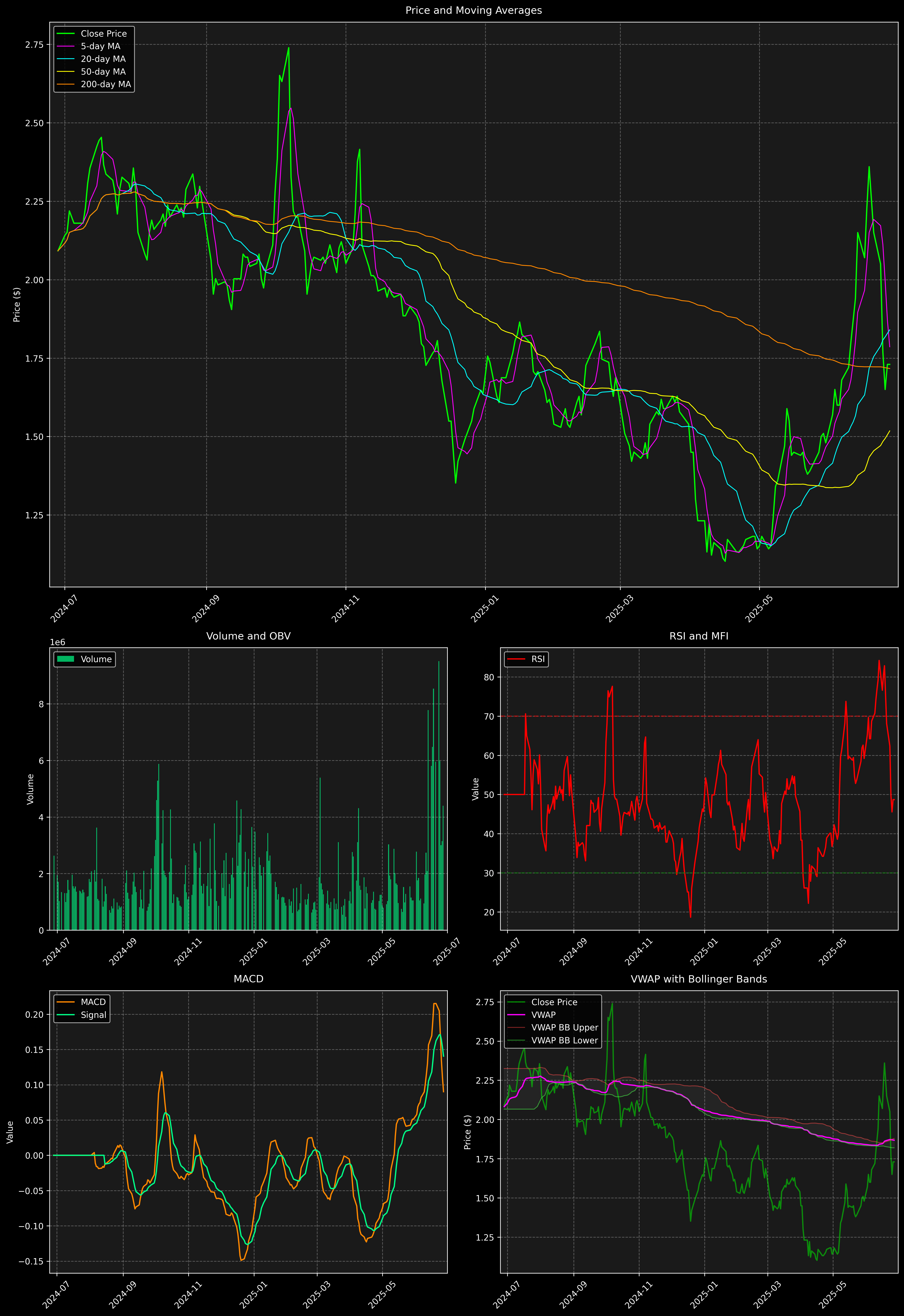This screenshot has width=904, height=1316.
Task: Click "Value" y-axis label of MACD chart
Action: [x=10, y=1132]
